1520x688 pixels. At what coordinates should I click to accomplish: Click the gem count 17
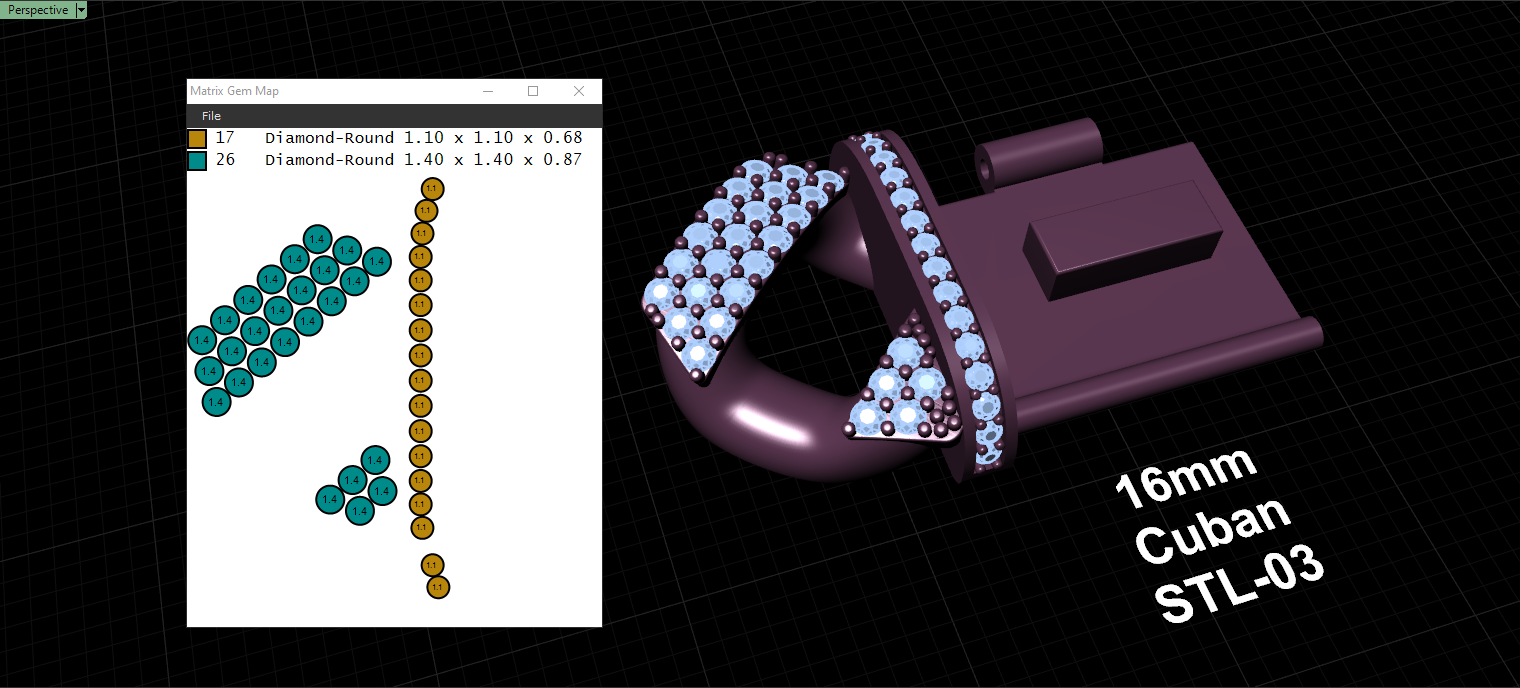click(x=225, y=138)
